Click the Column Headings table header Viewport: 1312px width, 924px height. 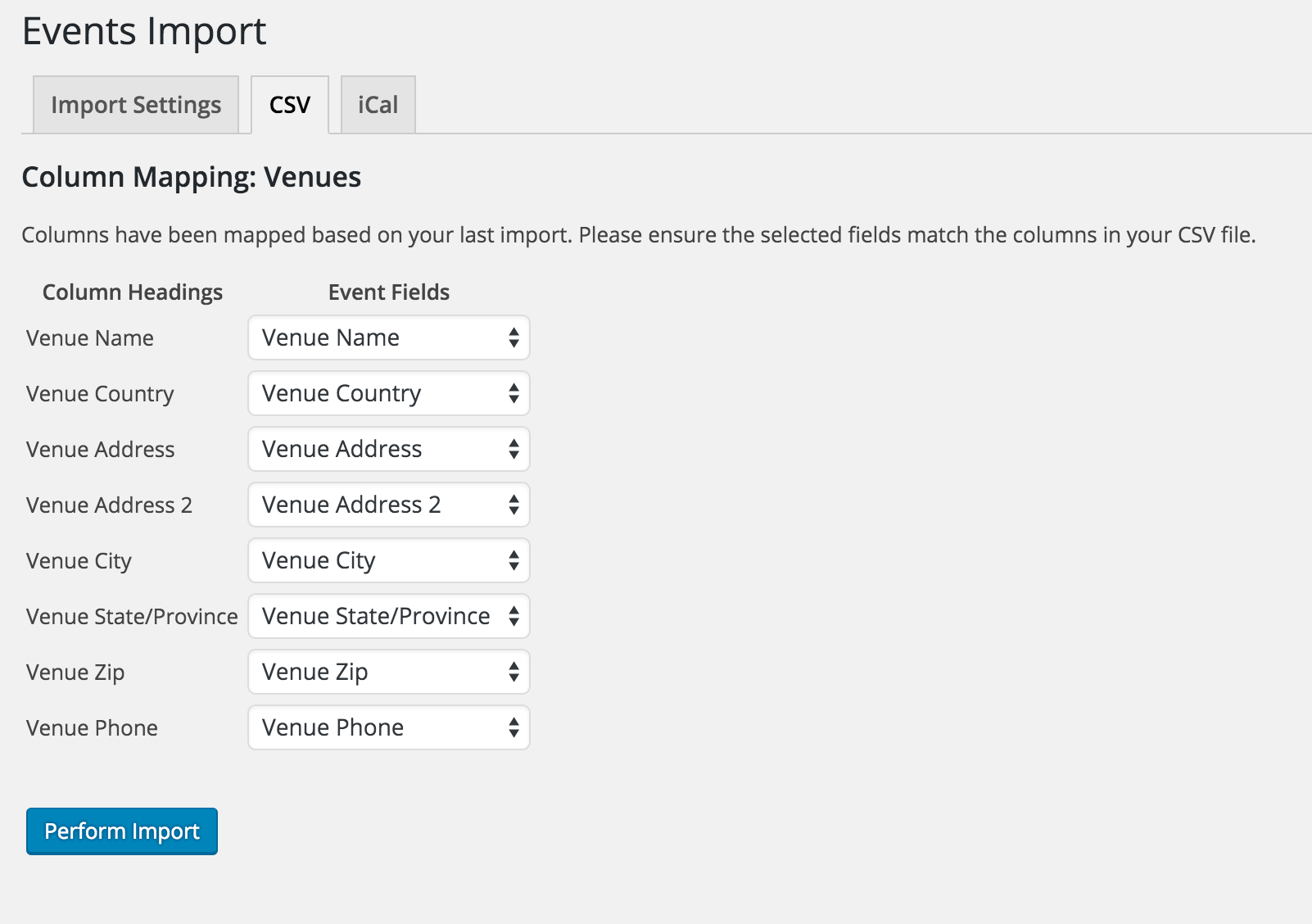(133, 292)
